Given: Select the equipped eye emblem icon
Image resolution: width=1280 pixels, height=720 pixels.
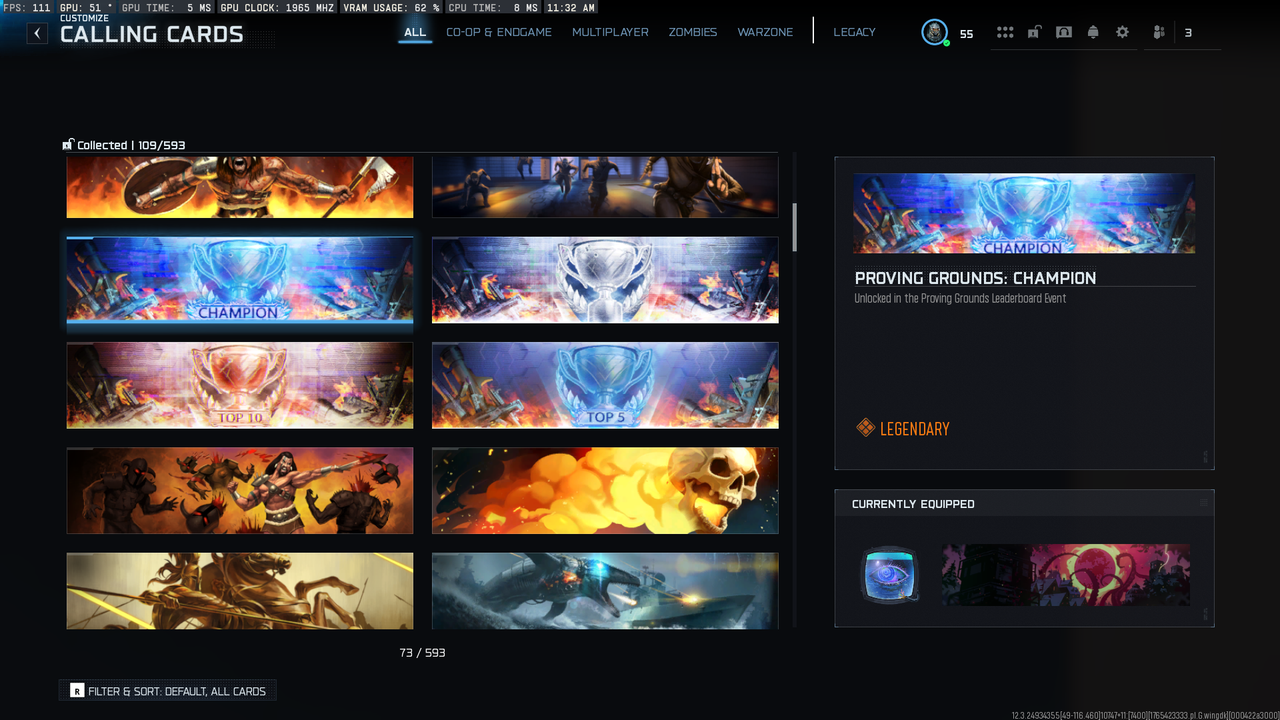Looking at the screenshot, I should pos(889,575).
